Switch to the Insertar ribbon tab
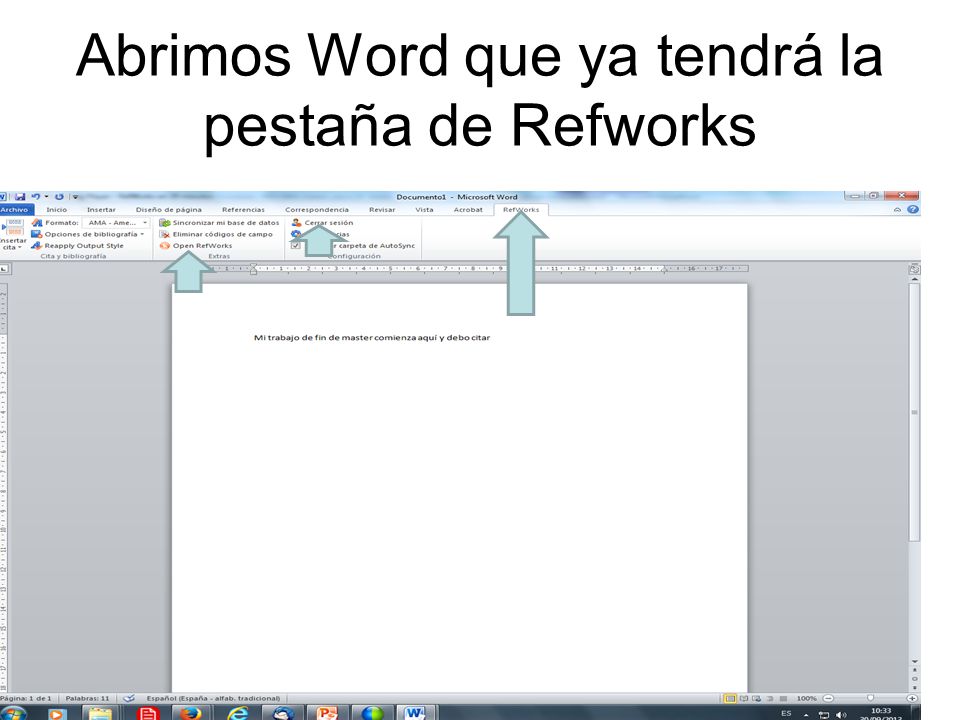960x720 pixels. pyautogui.click(x=101, y=209)
